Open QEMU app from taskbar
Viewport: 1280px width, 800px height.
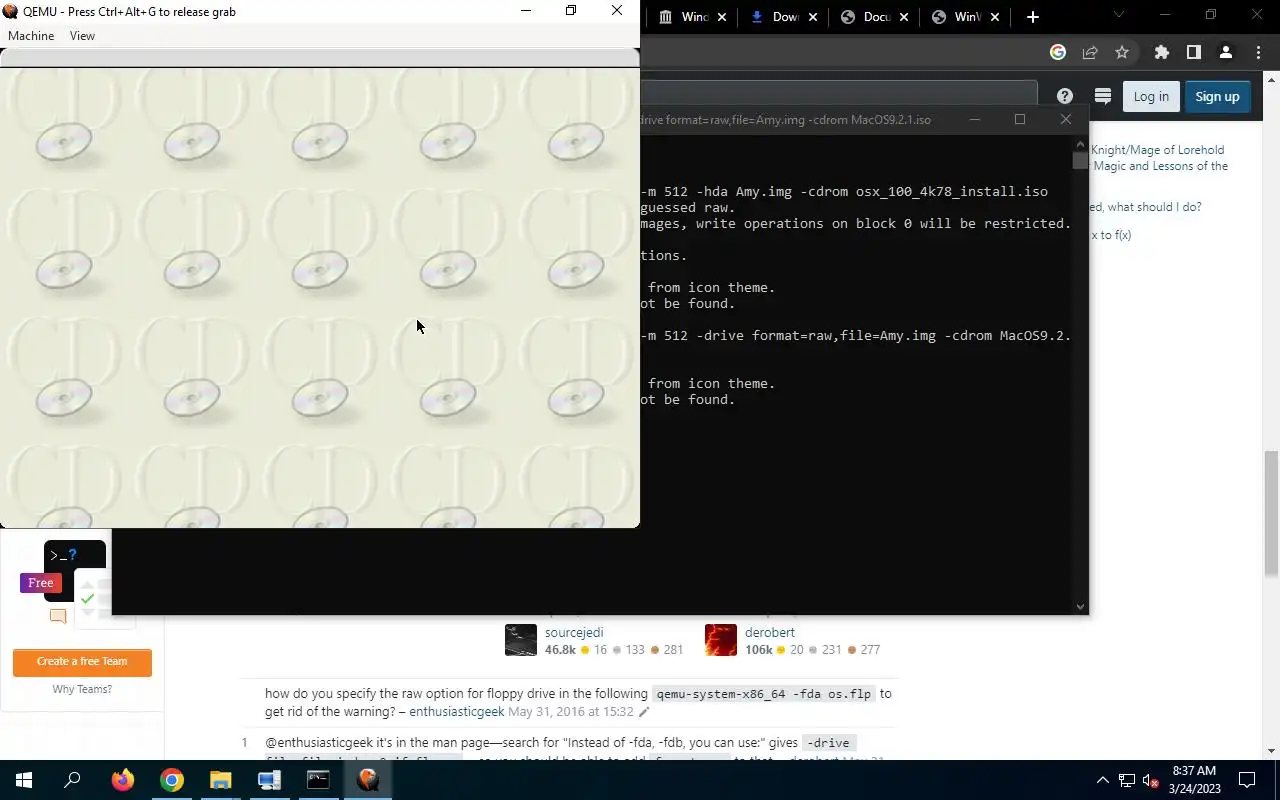[367, 780]
